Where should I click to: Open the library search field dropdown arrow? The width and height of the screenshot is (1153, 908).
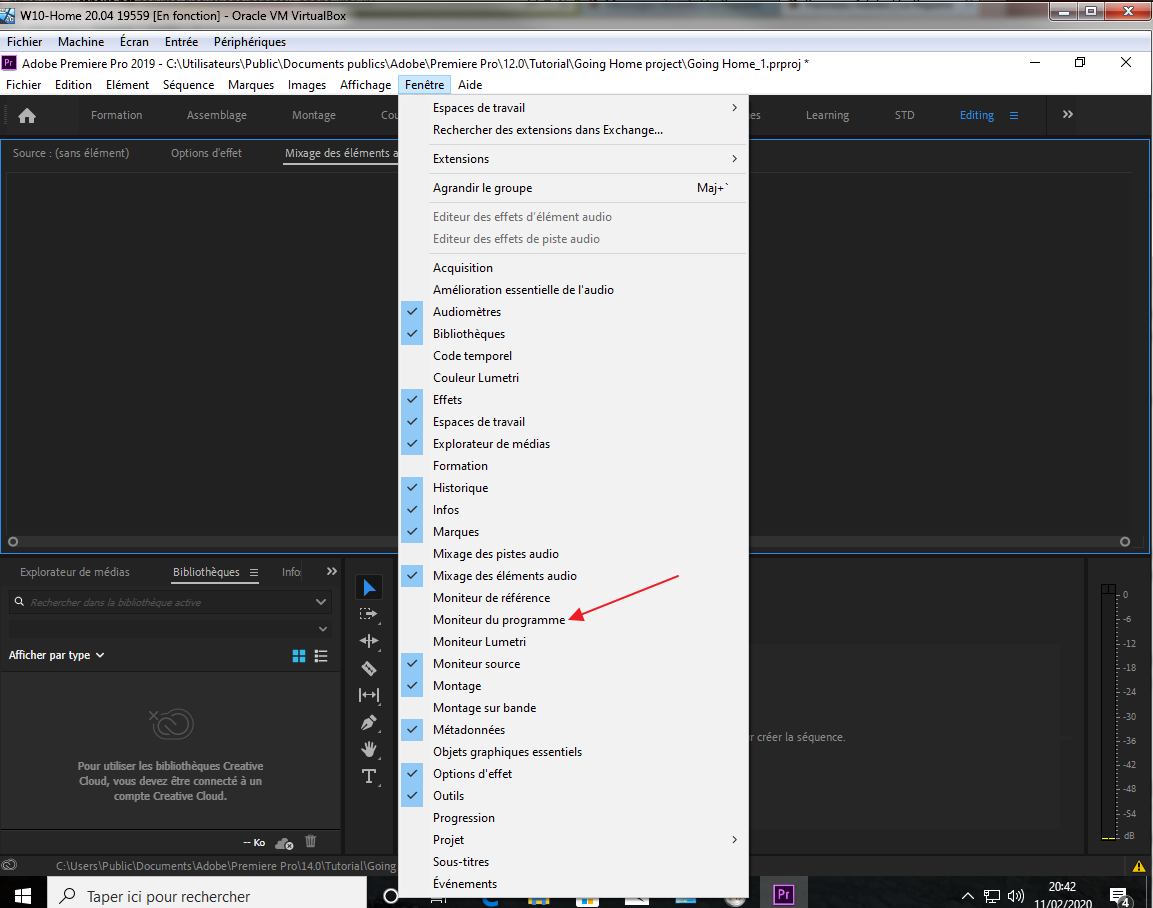[321, 602]
